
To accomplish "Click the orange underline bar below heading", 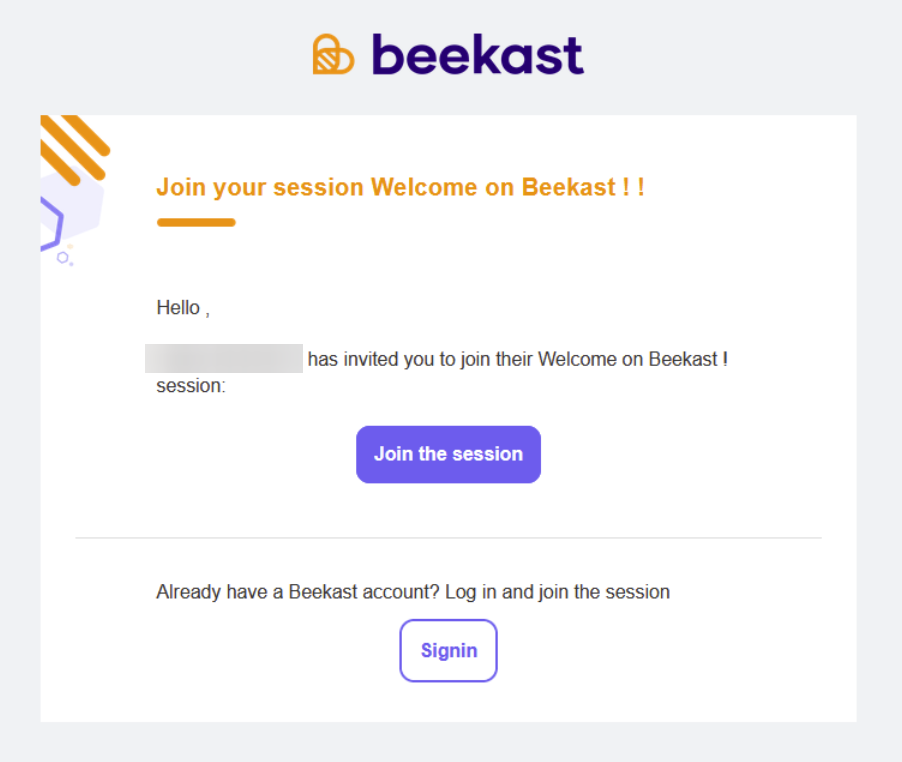I will tap(196, 223).
